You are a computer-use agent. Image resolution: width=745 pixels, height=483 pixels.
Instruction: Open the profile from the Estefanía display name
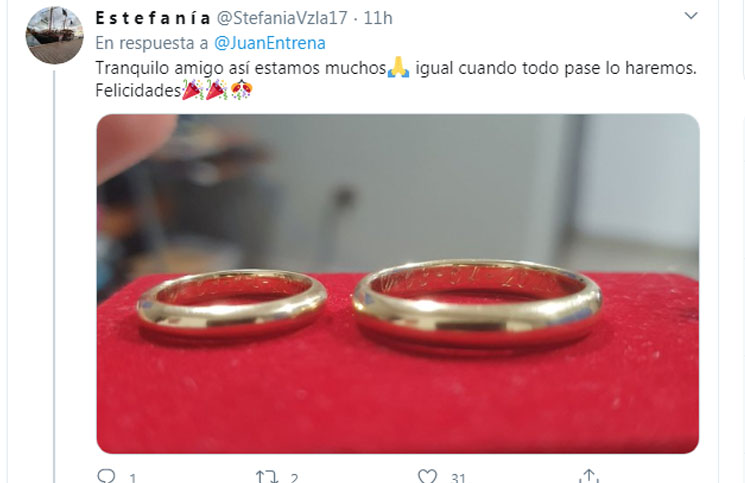(x=153, y=18)
